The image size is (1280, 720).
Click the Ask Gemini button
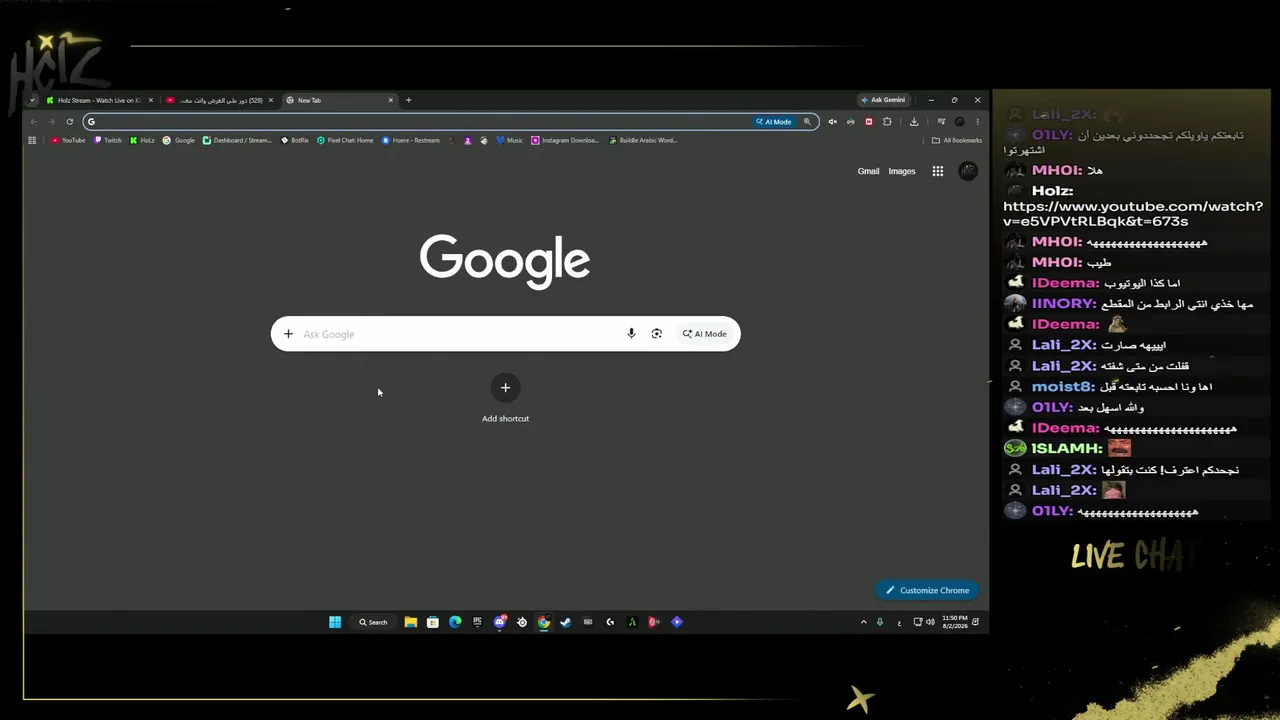tap(883, 100)
